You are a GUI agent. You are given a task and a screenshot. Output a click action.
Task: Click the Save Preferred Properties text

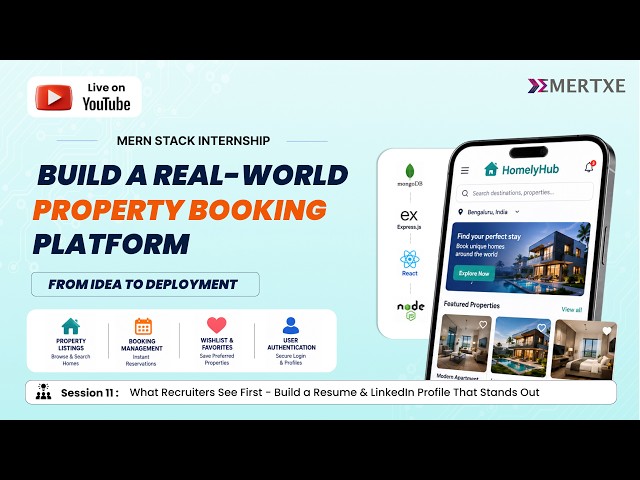pyautogui.click(x=217, y=359)
